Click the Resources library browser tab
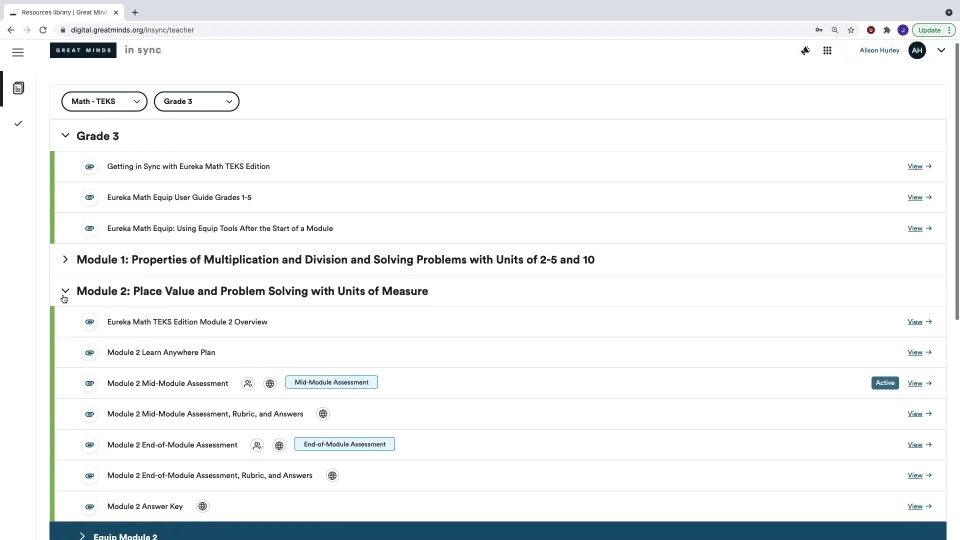960x540 pixels. click(x=63, y=12)
